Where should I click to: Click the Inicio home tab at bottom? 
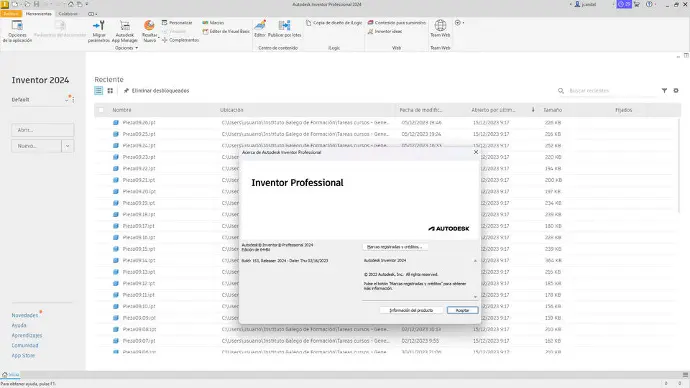click(11, 375)
